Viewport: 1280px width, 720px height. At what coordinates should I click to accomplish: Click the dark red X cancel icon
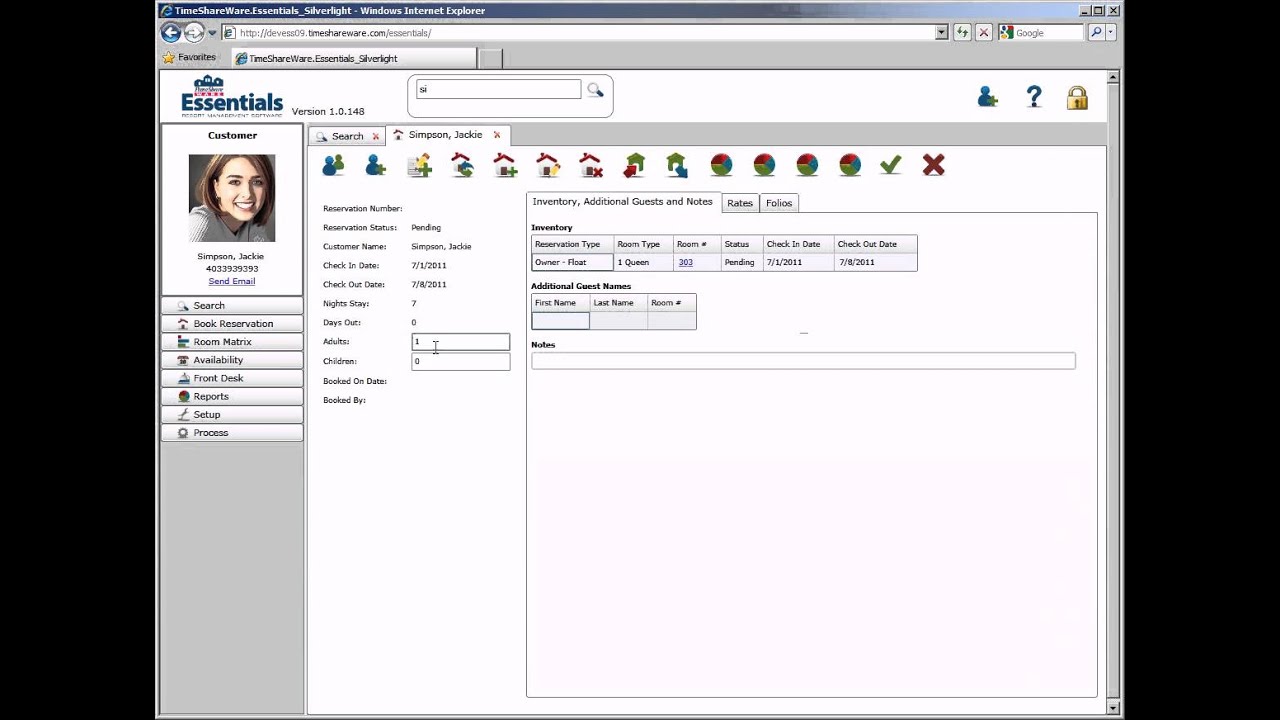point(934,165)
